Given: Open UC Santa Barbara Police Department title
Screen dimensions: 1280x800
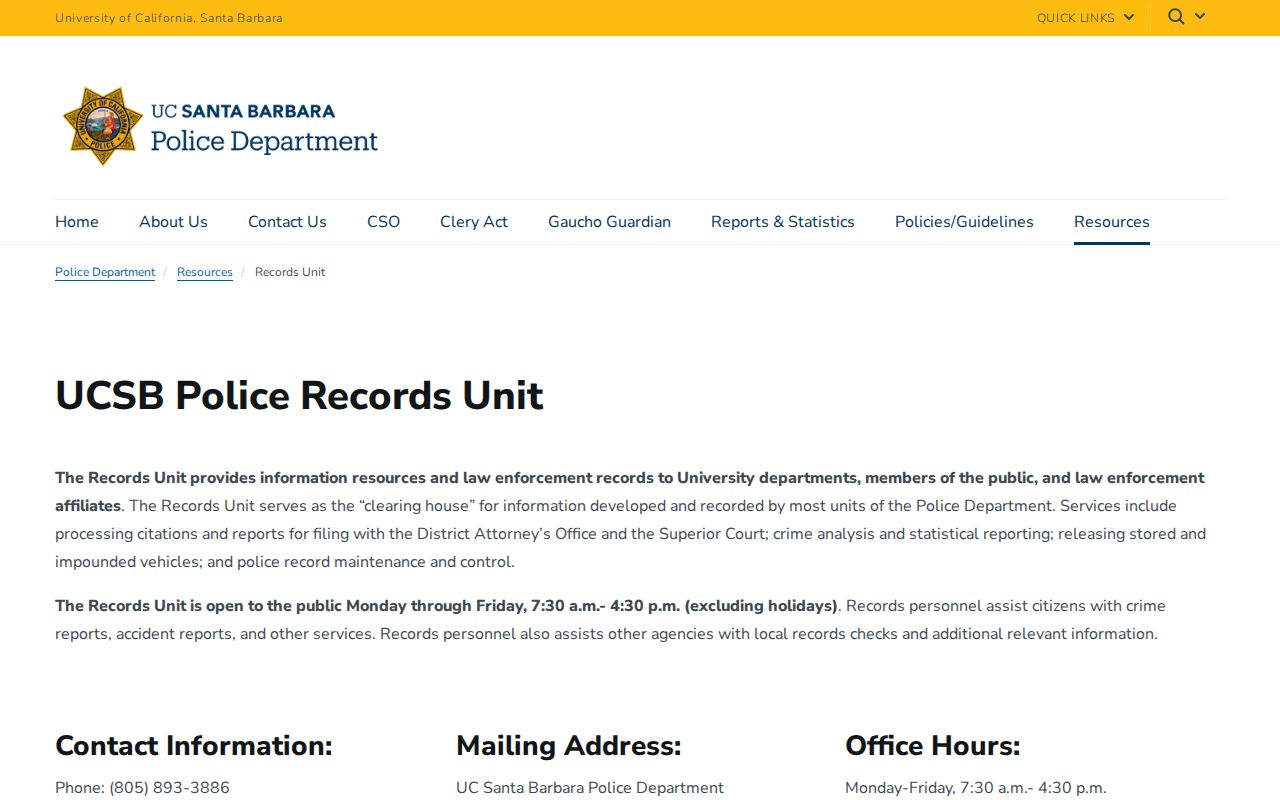Looking at the screenshot, I should point(264,128).
